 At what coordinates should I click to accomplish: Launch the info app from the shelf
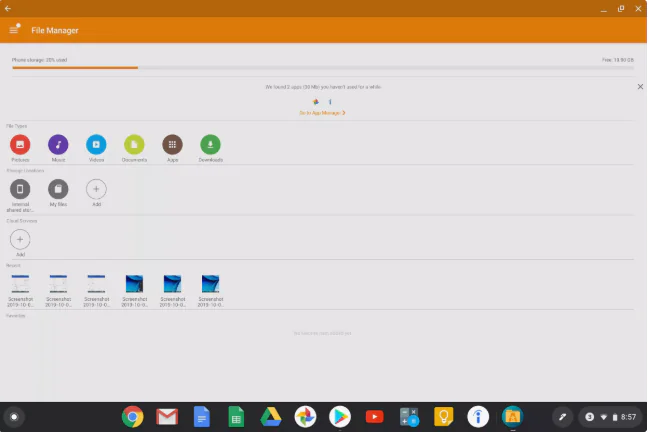pyautogui.click(x=478, y=417)
